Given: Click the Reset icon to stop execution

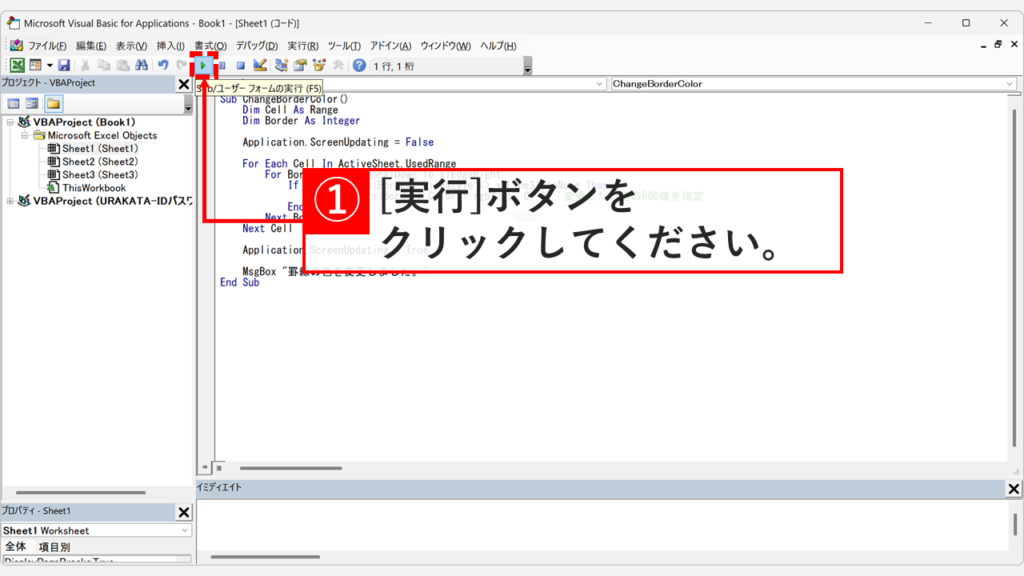Looking at the screenshot, I should 241,64.
